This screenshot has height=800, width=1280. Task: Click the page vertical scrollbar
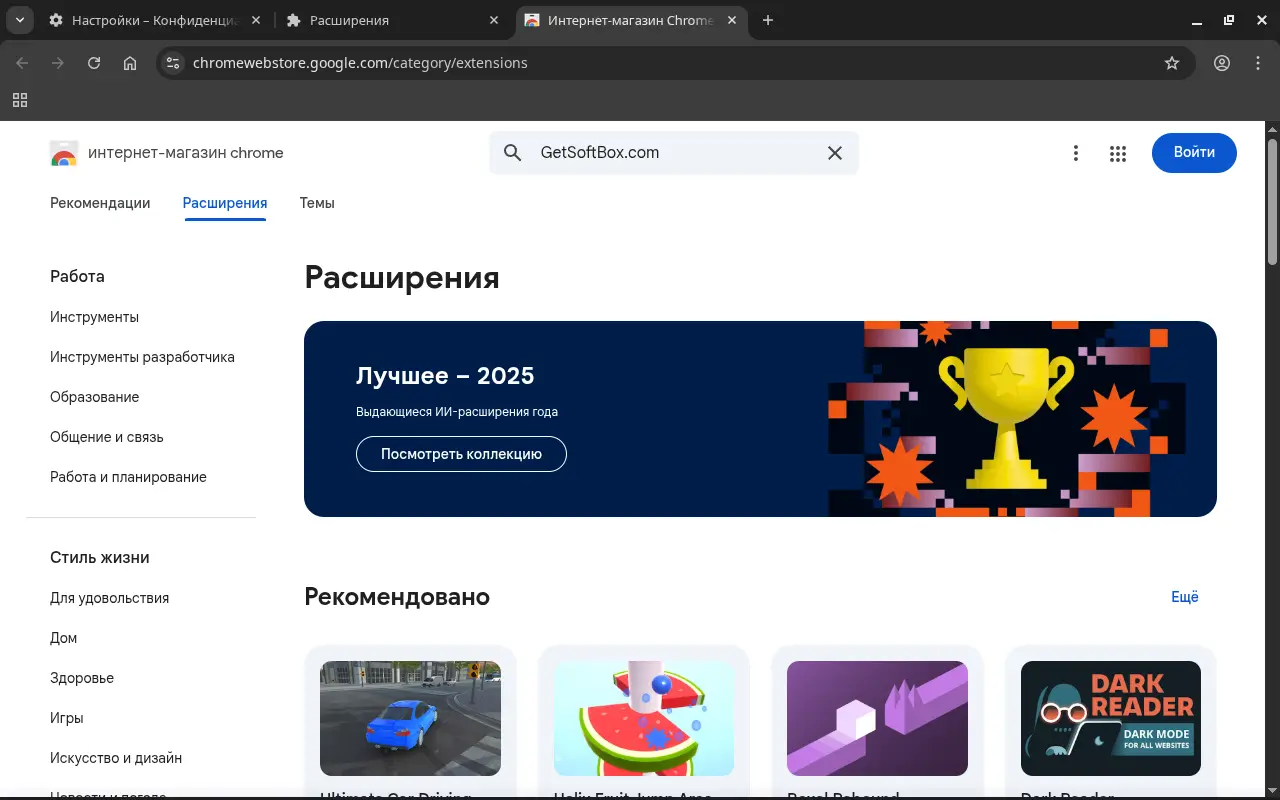tap(1272, 200)
